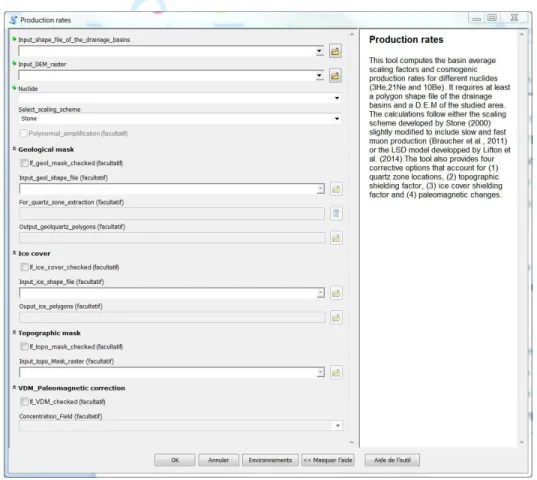
Task: Click the parameters panel scroll-up arrow
Action: (352, 35)
